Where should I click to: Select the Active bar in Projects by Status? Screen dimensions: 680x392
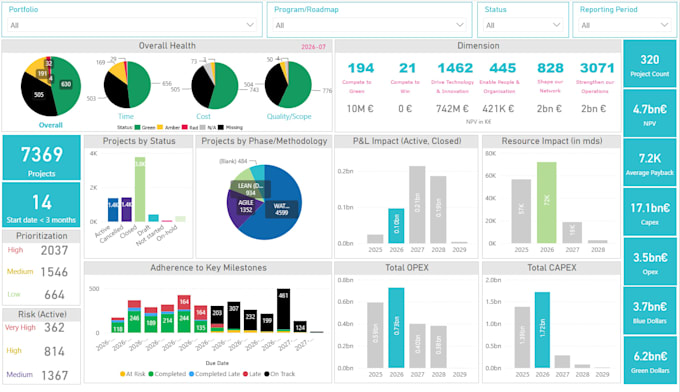click(x=113, y=210)
